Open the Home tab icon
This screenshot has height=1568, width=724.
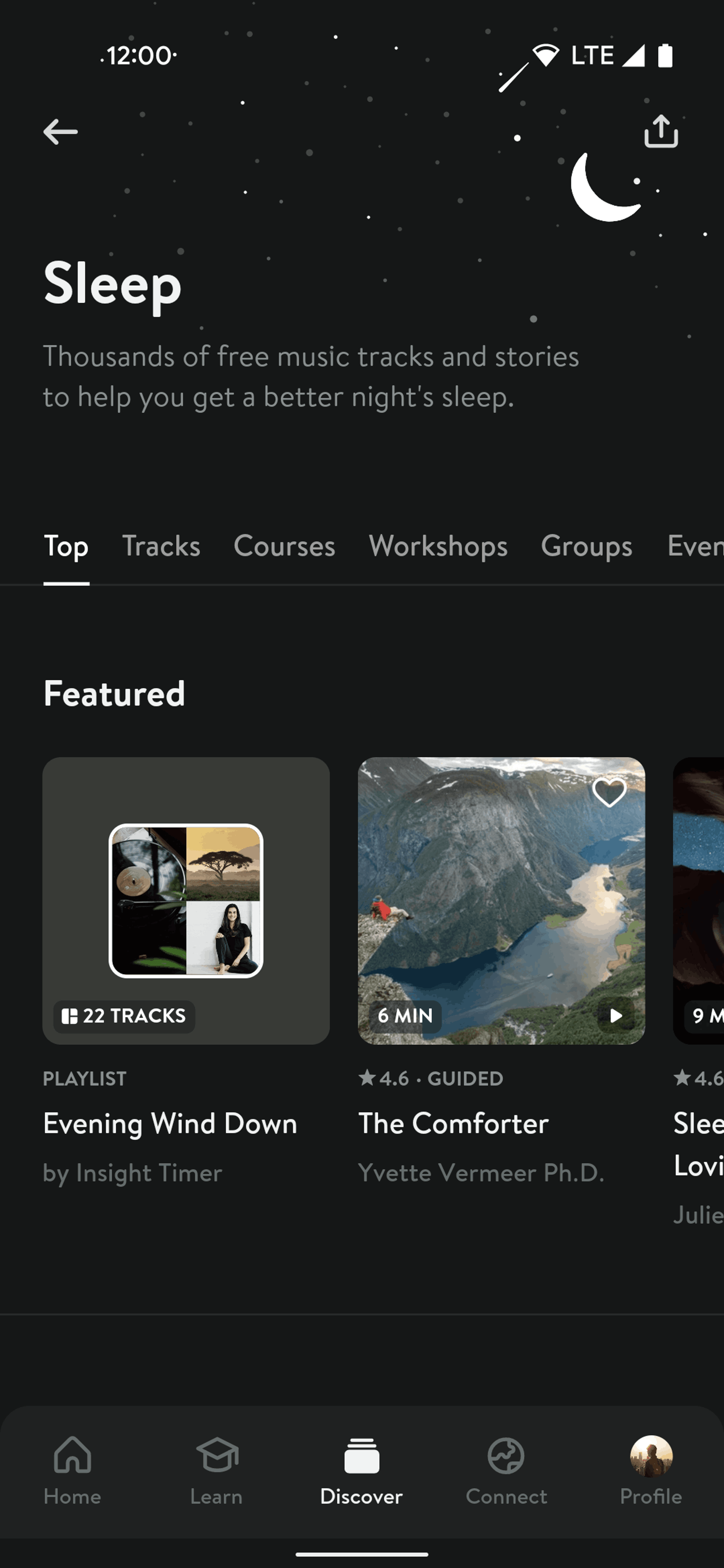tap(72, 1455)
